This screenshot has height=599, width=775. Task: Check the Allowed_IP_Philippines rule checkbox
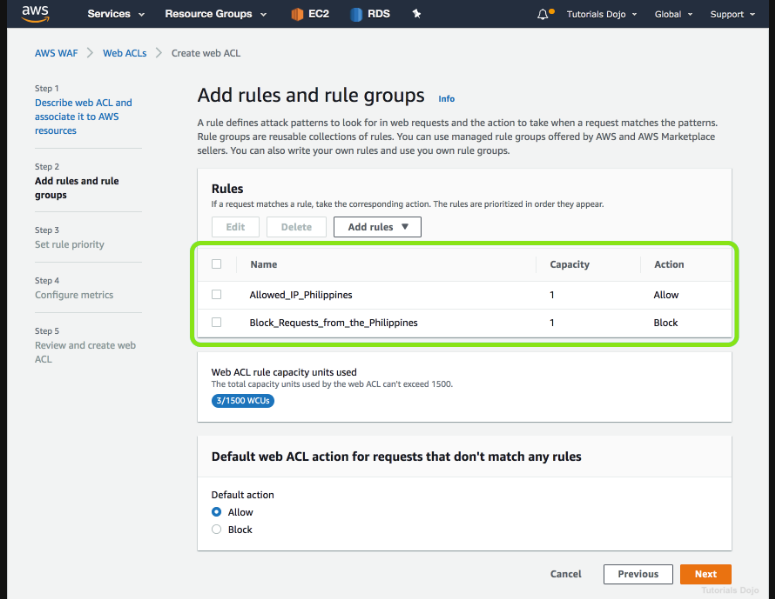click(216, 295)
